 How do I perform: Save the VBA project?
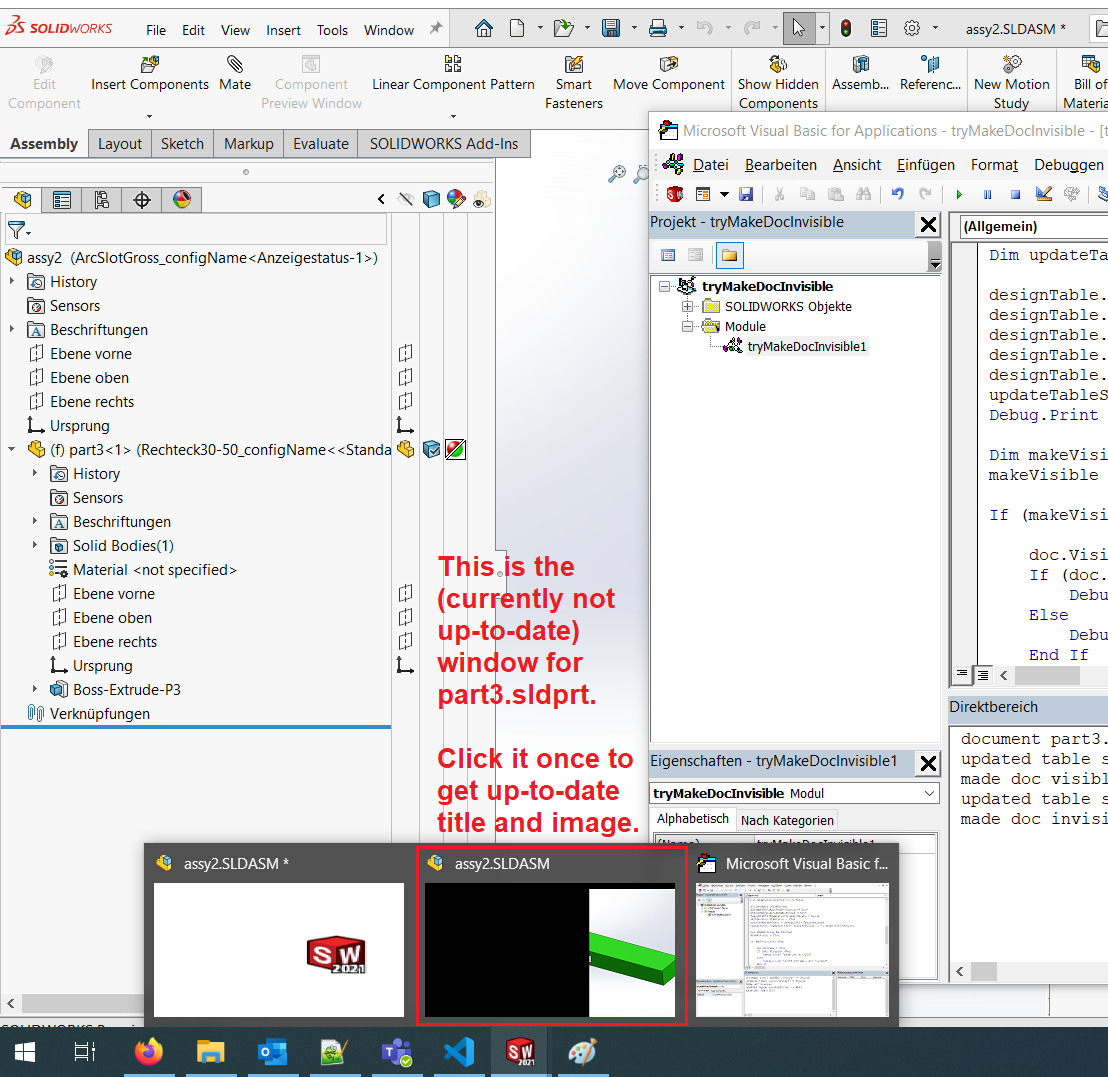tap(746, 194)
